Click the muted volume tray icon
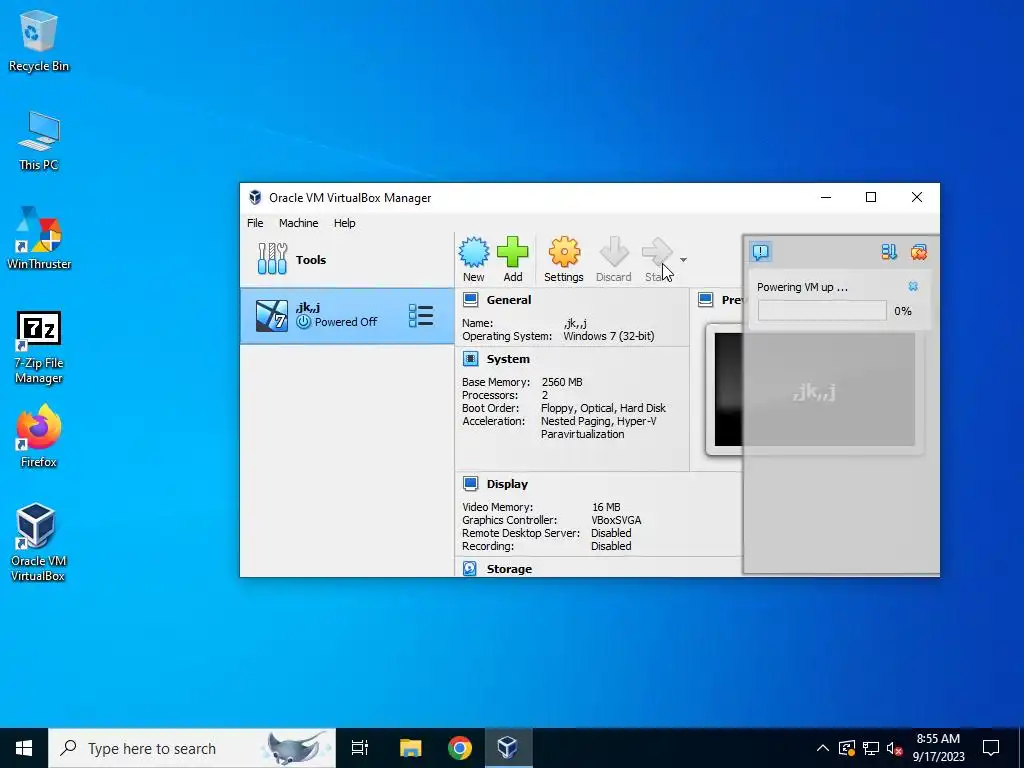The height and width of the screenshot is (768, 1024). click(894, 748)
